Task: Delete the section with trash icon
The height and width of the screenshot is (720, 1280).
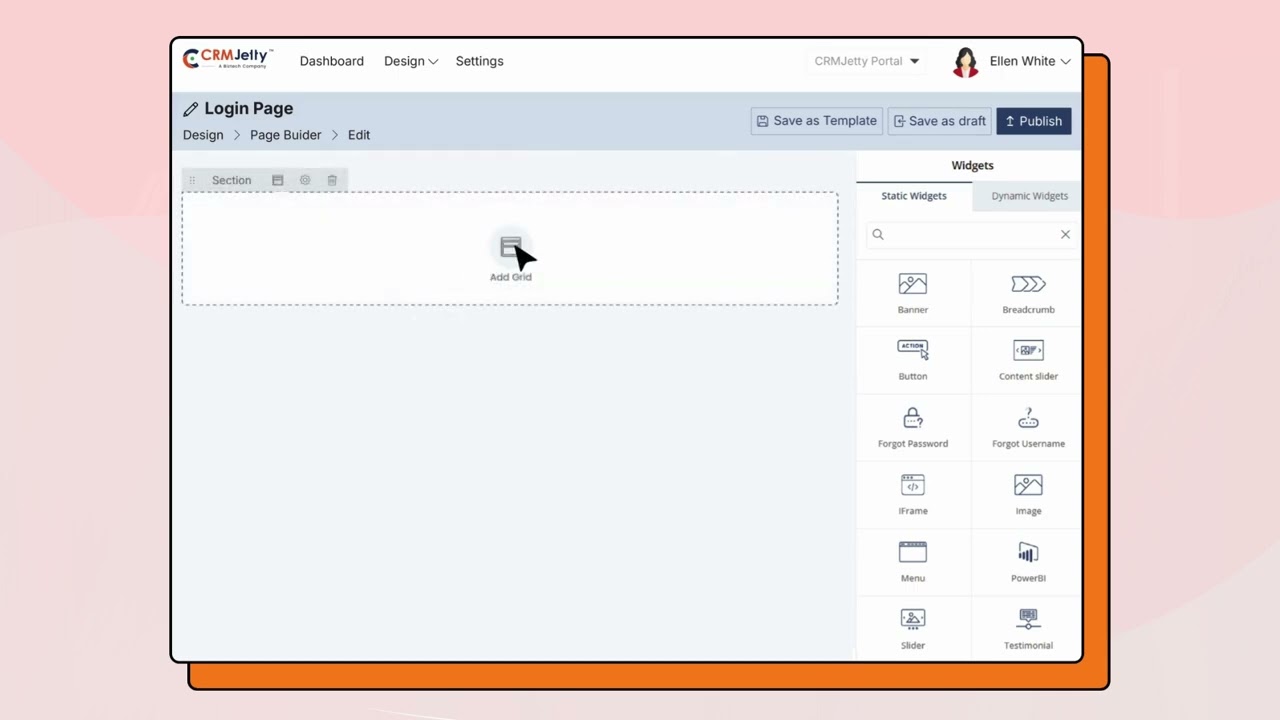Action: point(332,180)
